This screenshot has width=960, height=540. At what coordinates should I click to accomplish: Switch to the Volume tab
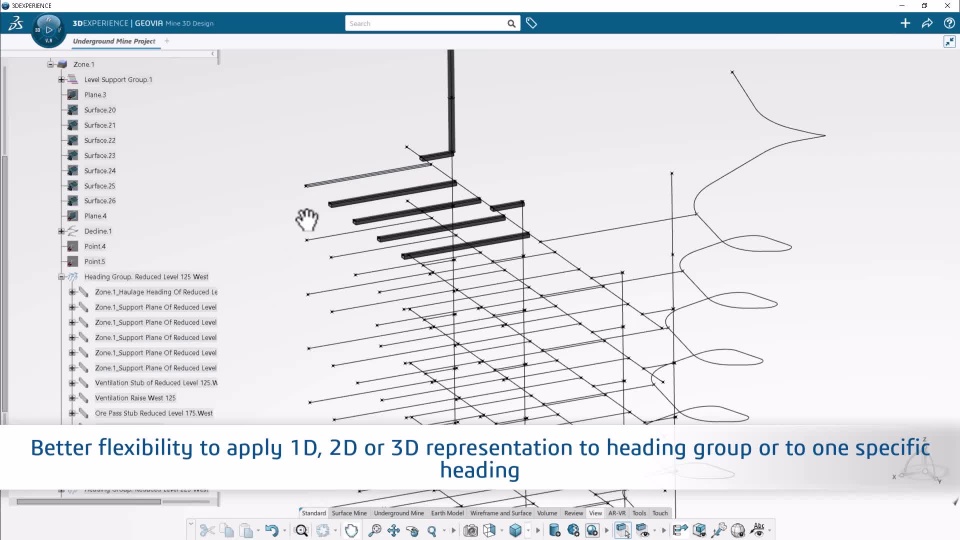[547, 513]
